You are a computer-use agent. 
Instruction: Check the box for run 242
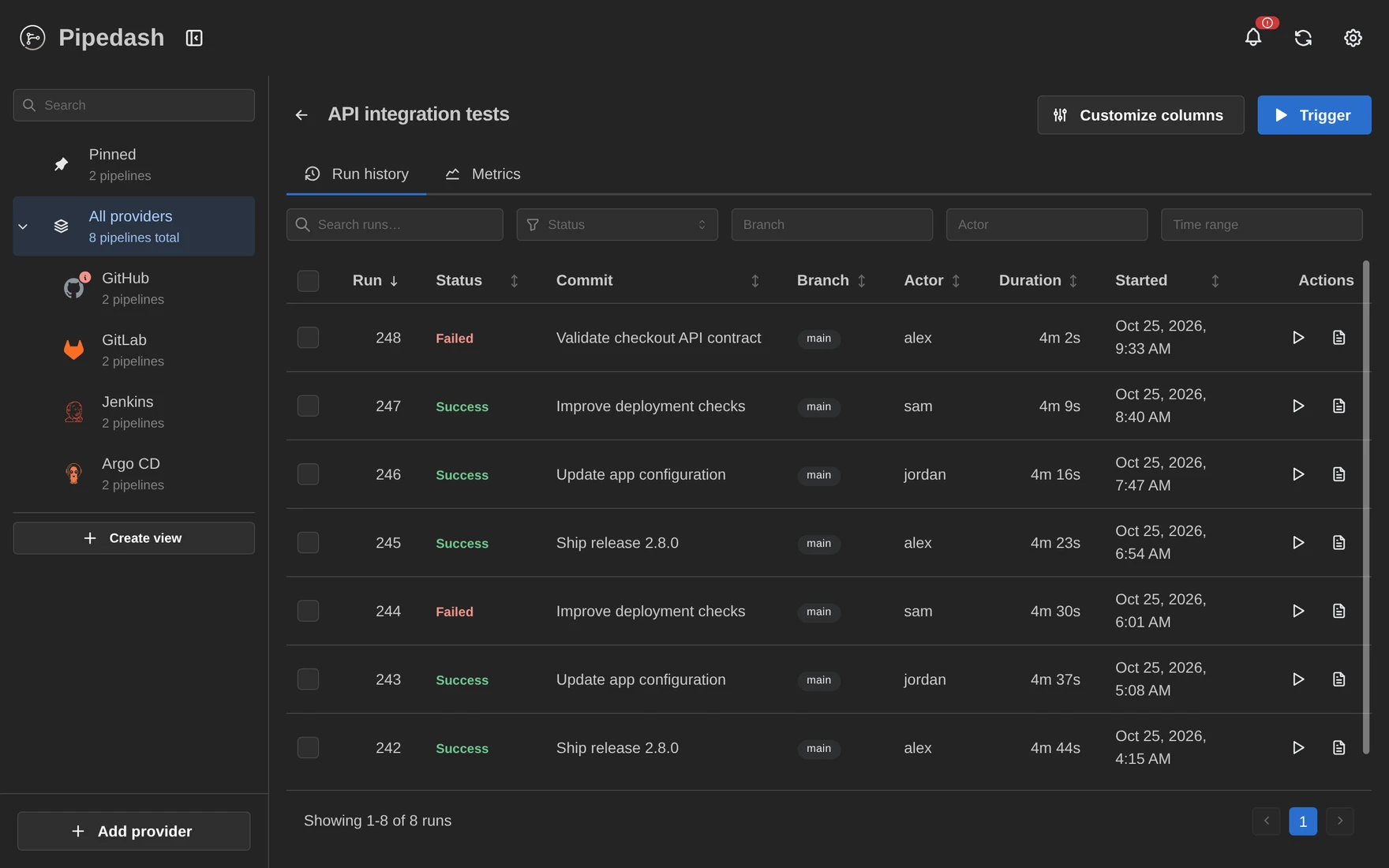point(308,747)
